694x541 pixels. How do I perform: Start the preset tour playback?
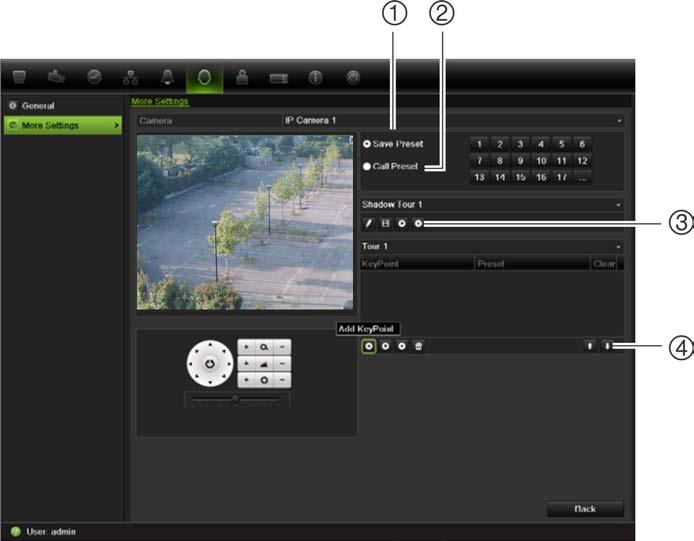click(x=385, y=346)
